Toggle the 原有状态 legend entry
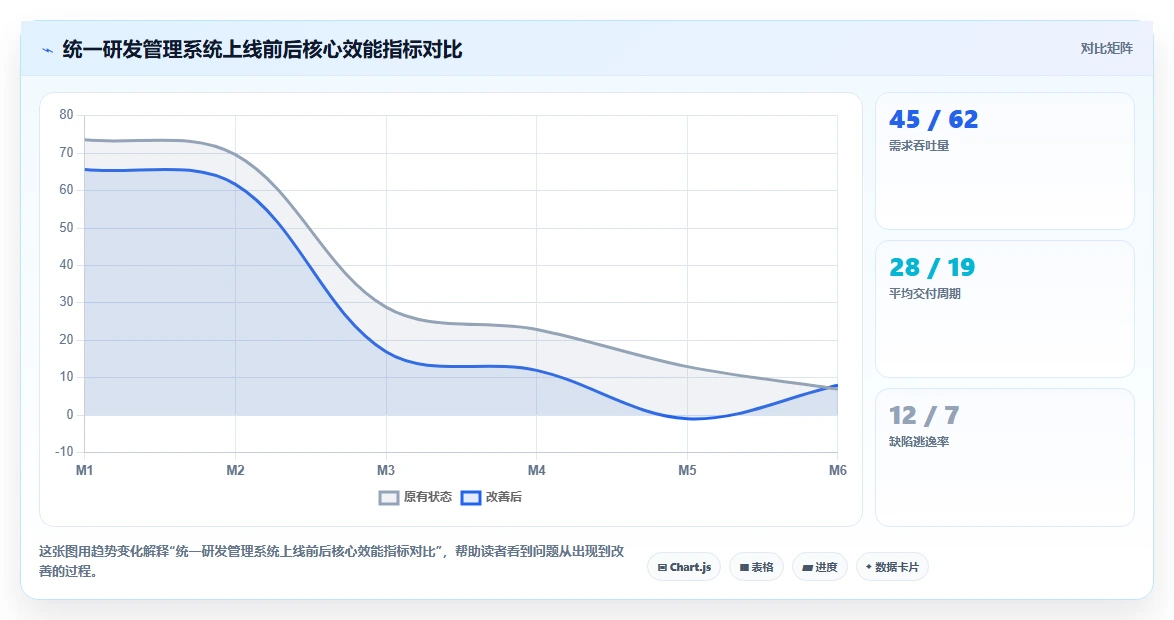 click(x=416, y=497)
